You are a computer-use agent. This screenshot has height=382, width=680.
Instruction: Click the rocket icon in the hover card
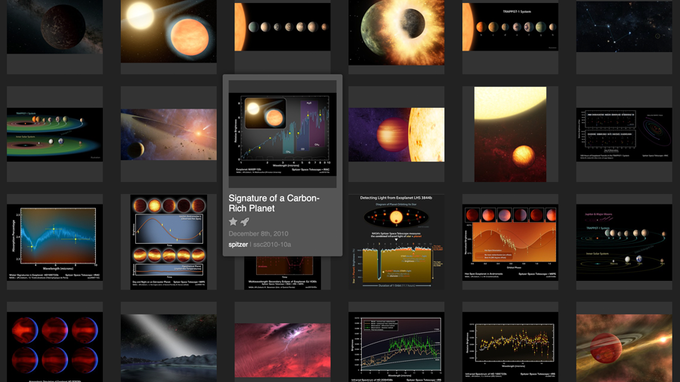(245, 222)
